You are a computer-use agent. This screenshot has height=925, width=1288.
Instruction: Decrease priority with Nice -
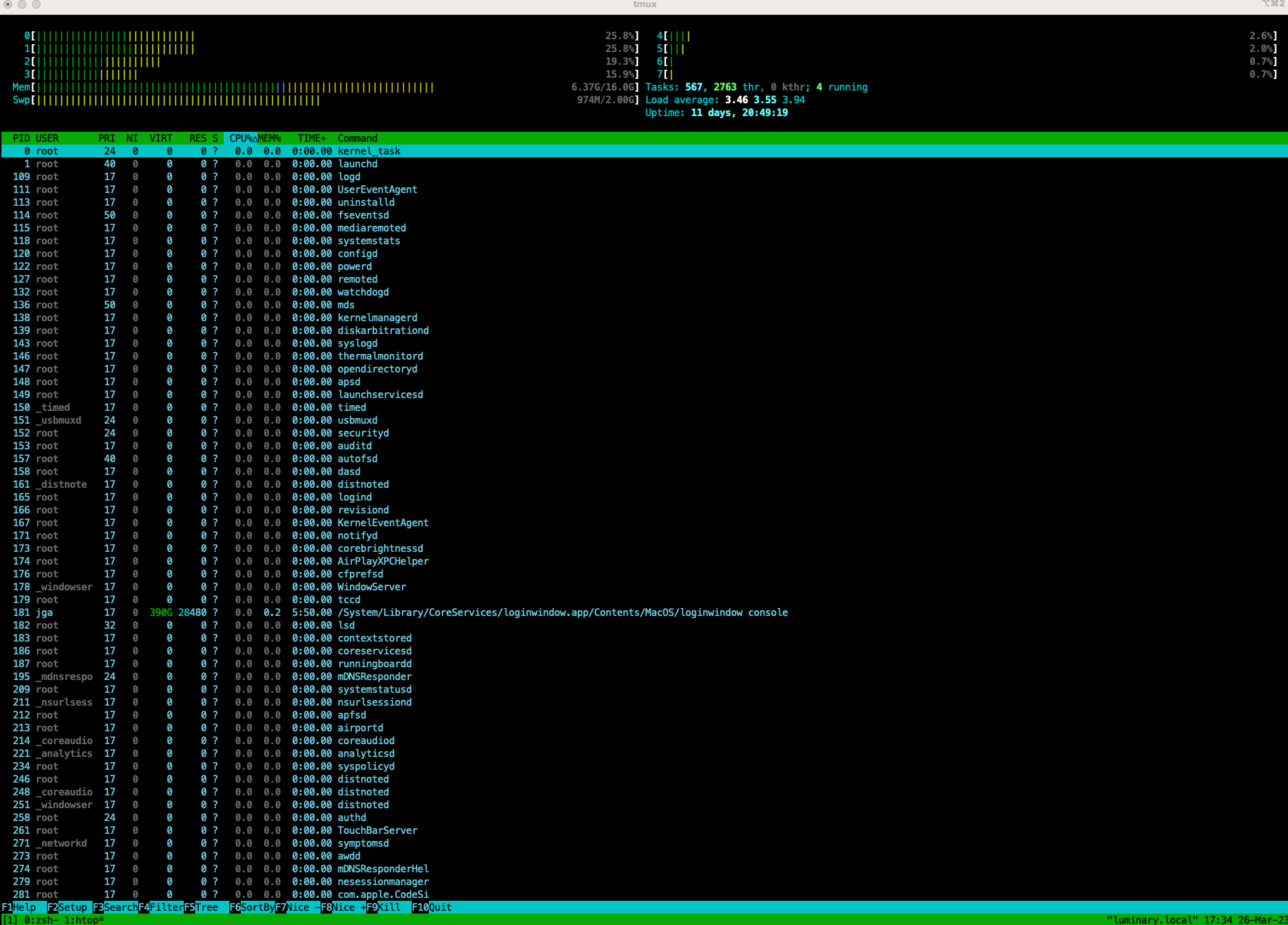click(299, 907)
